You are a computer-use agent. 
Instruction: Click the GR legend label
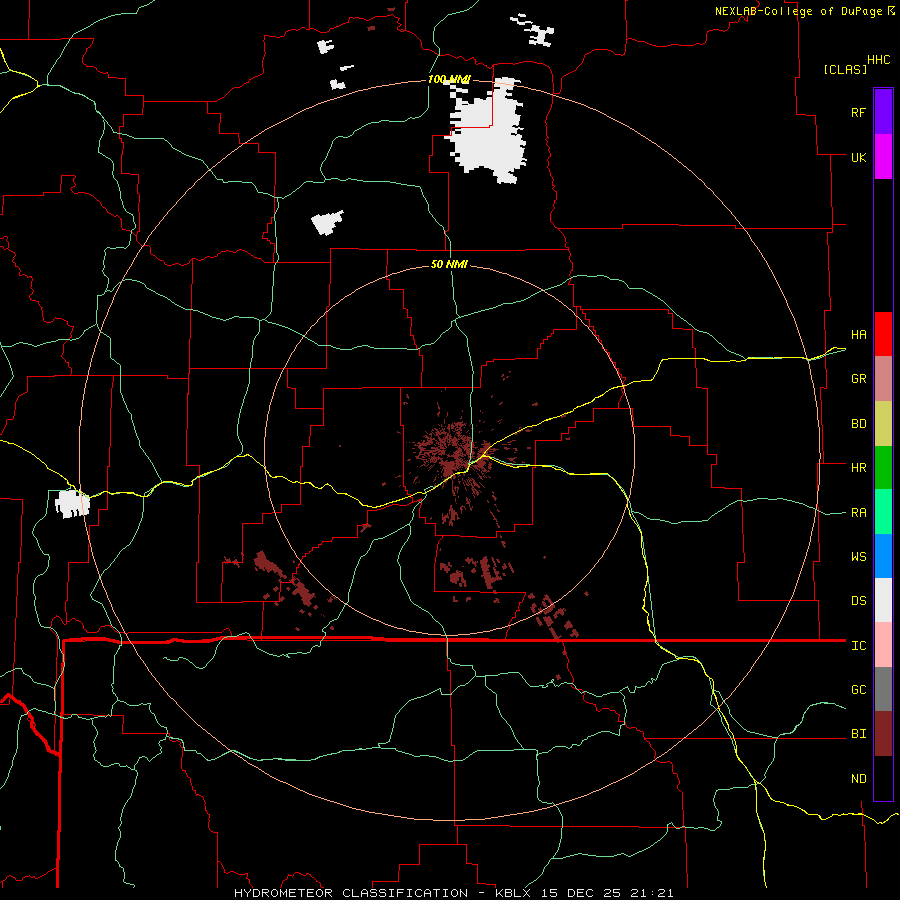(858, 379)
